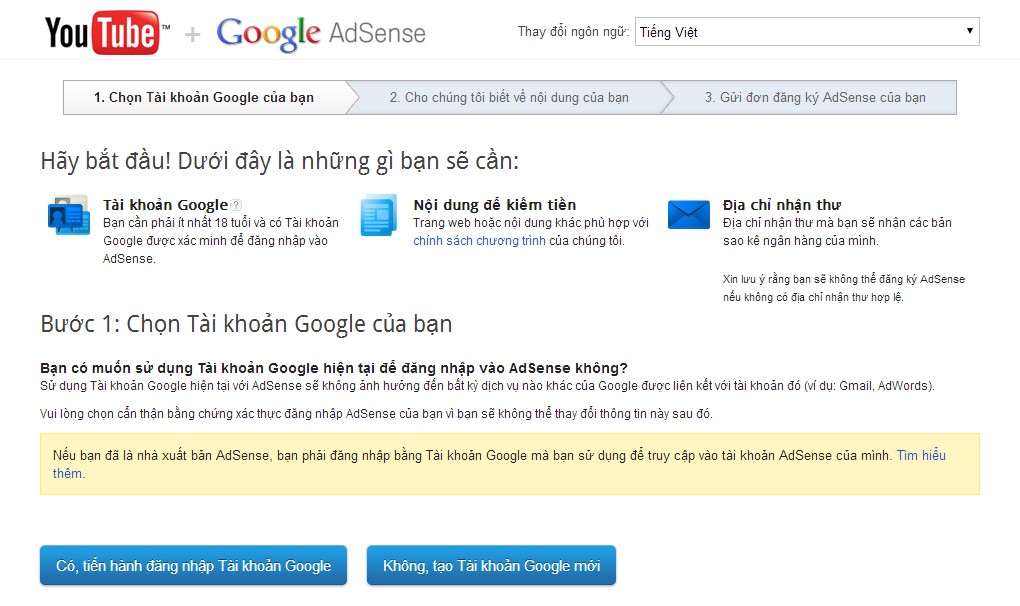Click the Địa chỉ nhận thư heading
Screen dimensions: 1020x606
tap(781, 205)
